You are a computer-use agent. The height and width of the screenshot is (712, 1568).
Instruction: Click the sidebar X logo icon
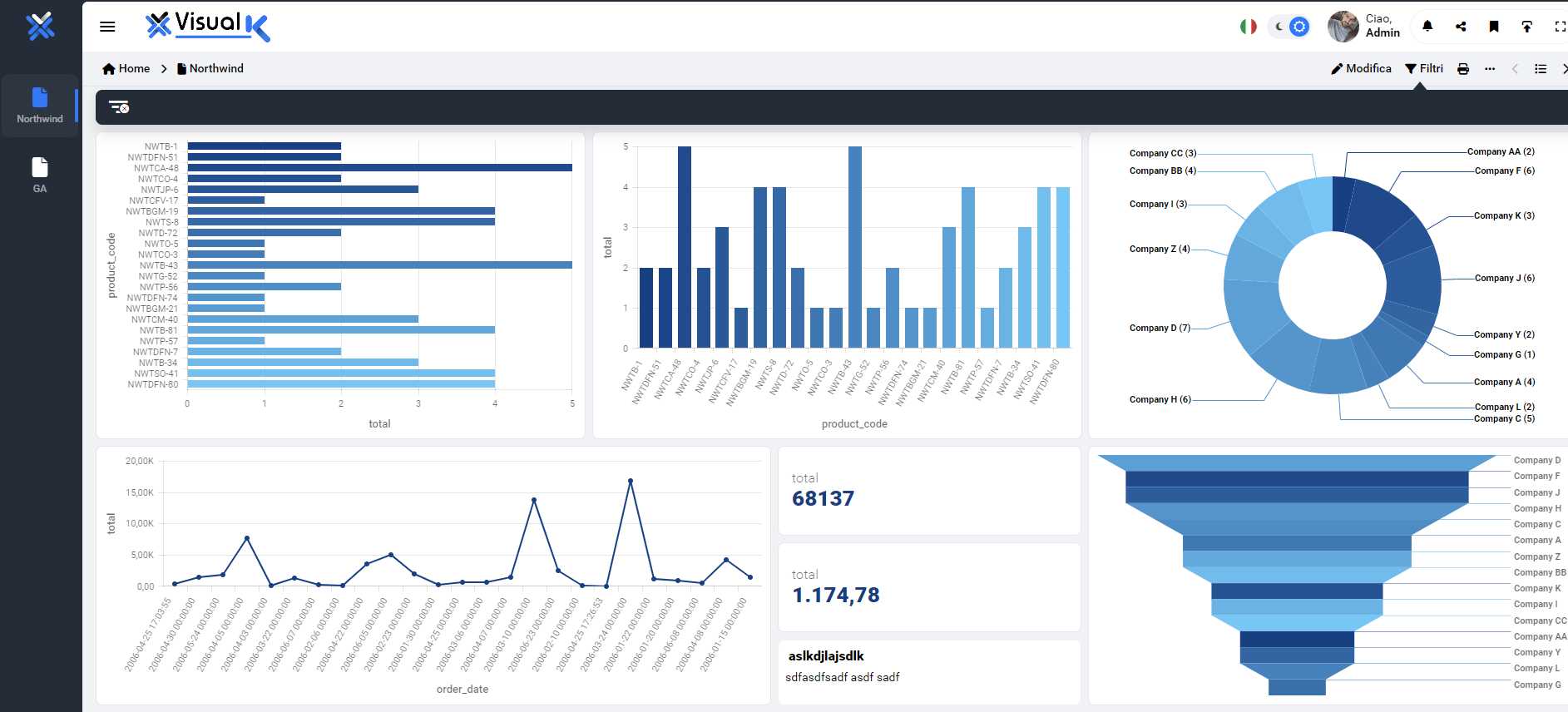tap(40, 26)
